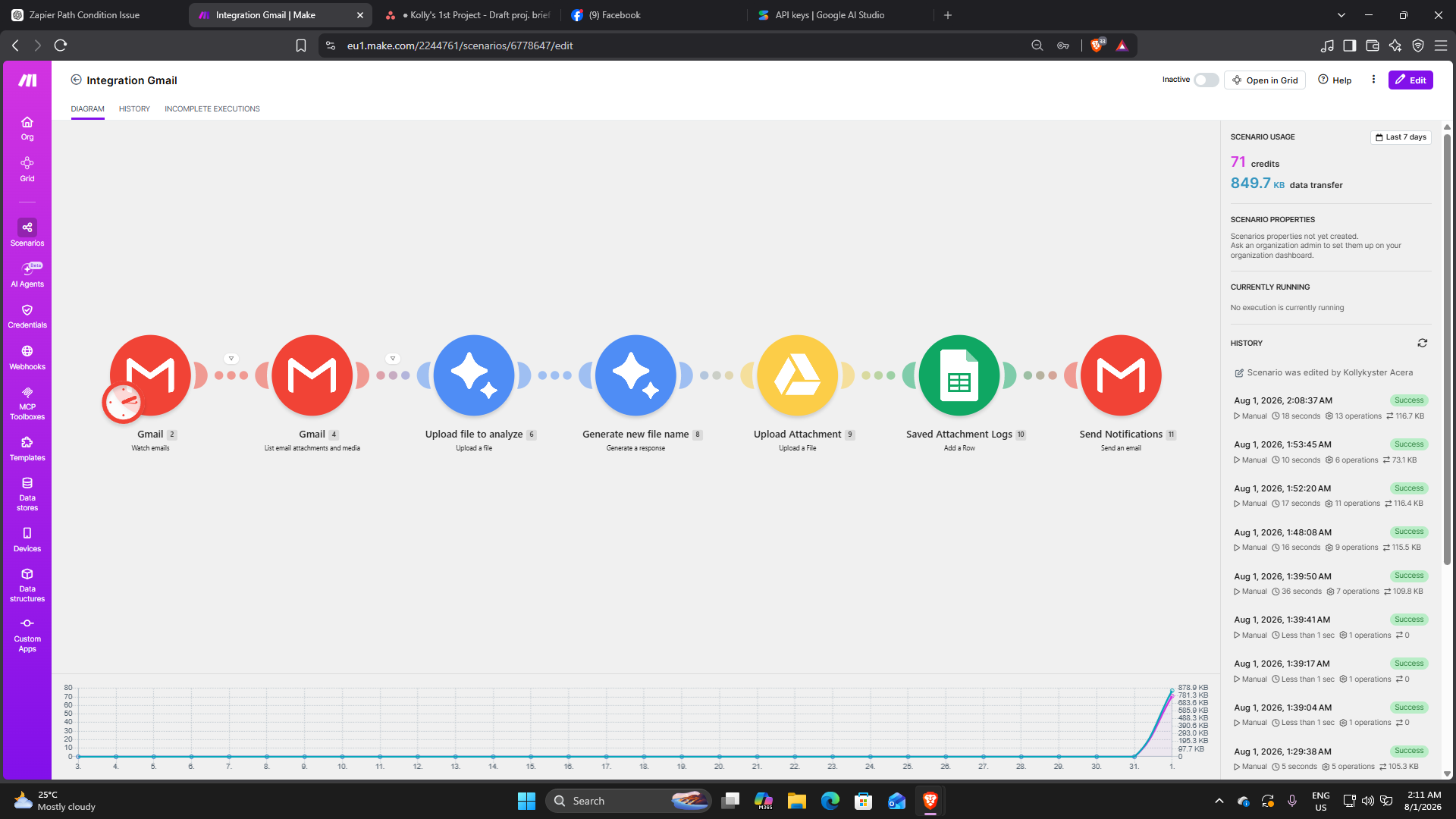Screen dimensions: 1456x819
Task: Open execution Aug 1, 2026, 1:29:38 AM
Action: point(1330,759)
